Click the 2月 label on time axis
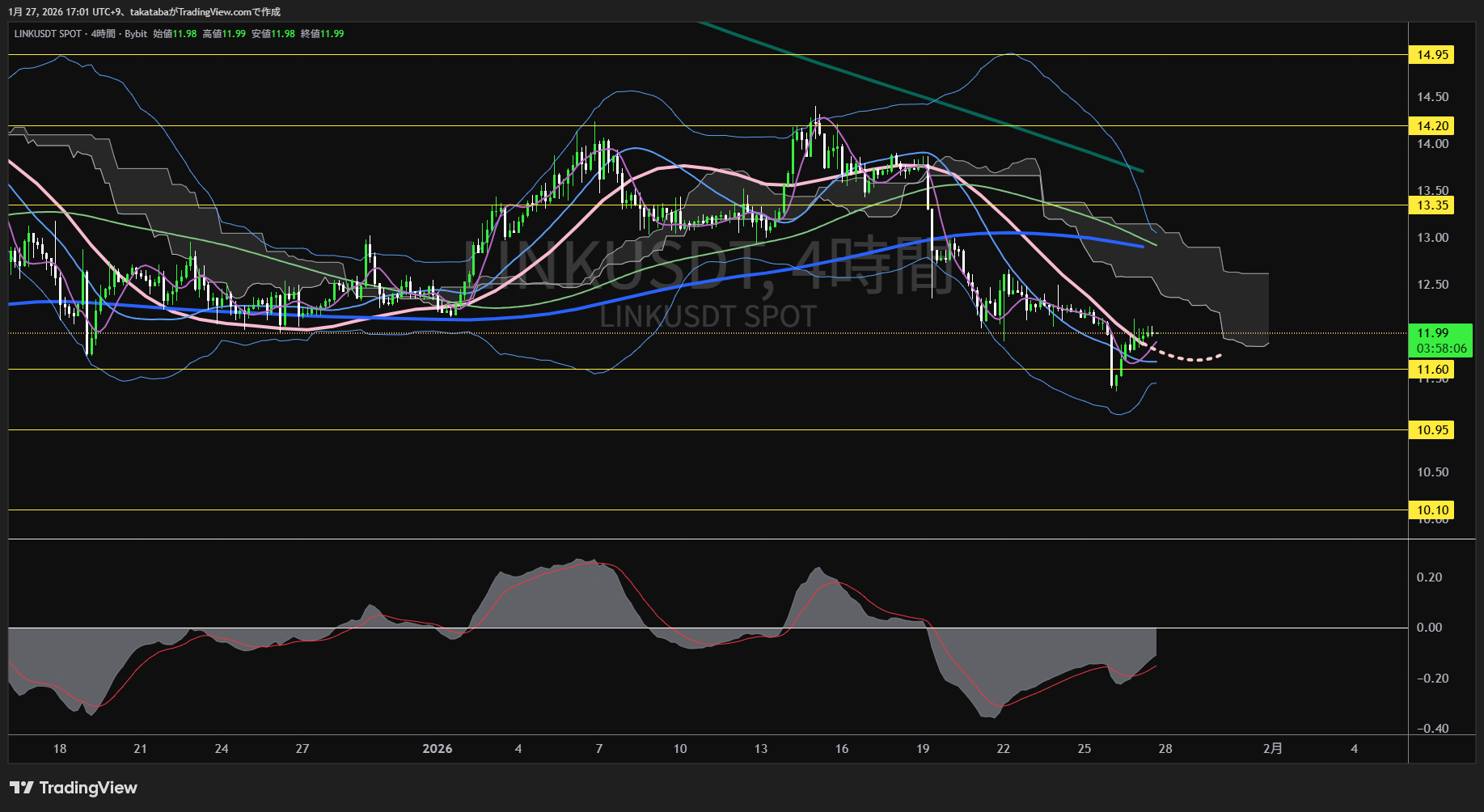 1272,749
